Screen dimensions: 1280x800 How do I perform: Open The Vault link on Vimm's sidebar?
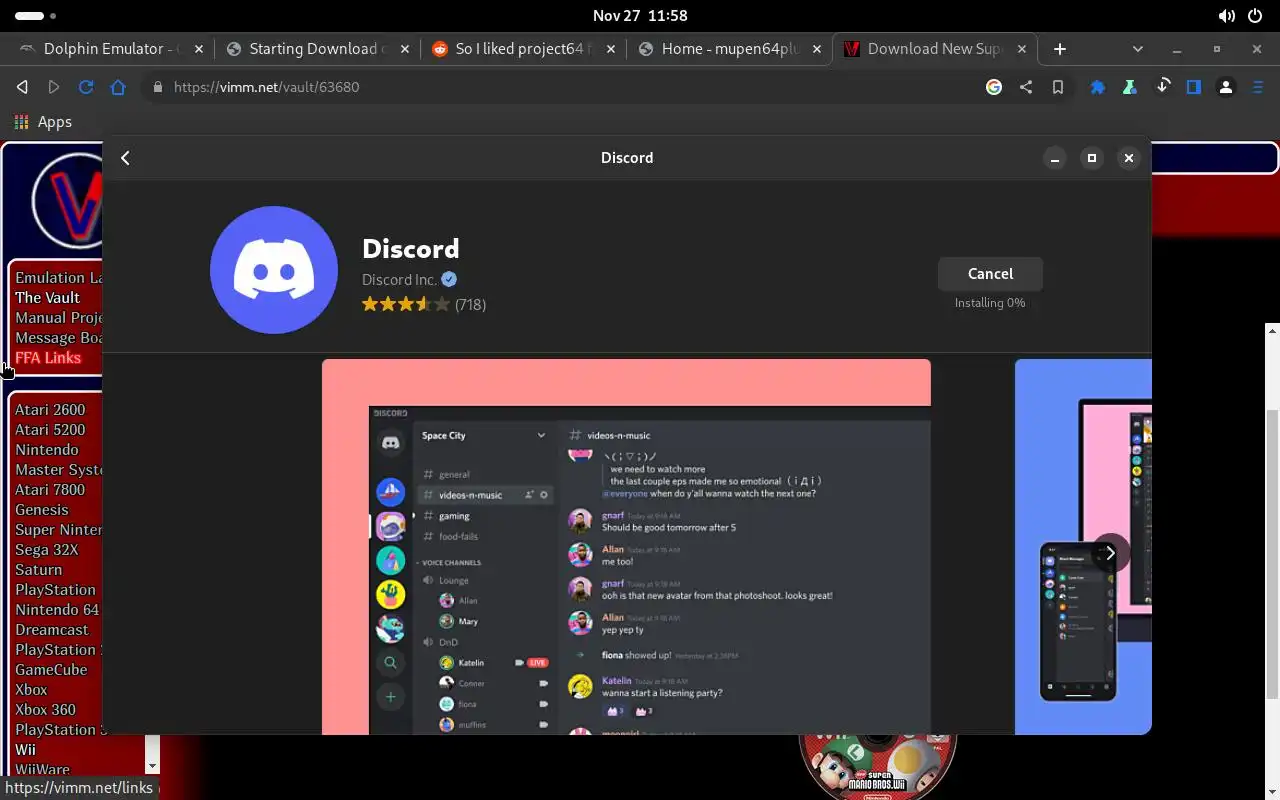[47, 298]
